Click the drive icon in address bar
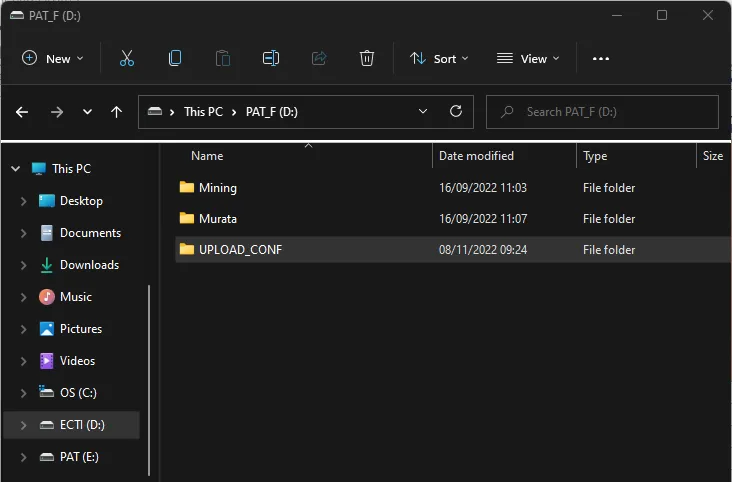 tap(155, 112)
